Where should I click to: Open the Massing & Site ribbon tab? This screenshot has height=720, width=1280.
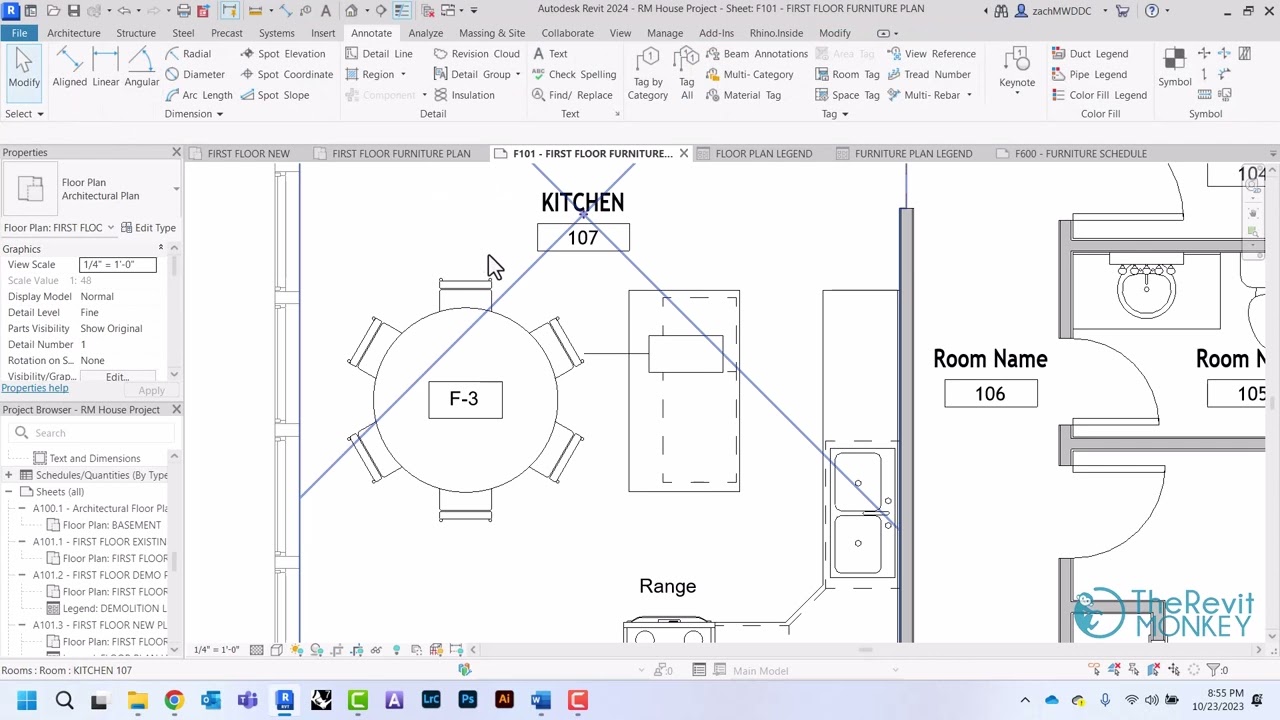tap(492, 33)
